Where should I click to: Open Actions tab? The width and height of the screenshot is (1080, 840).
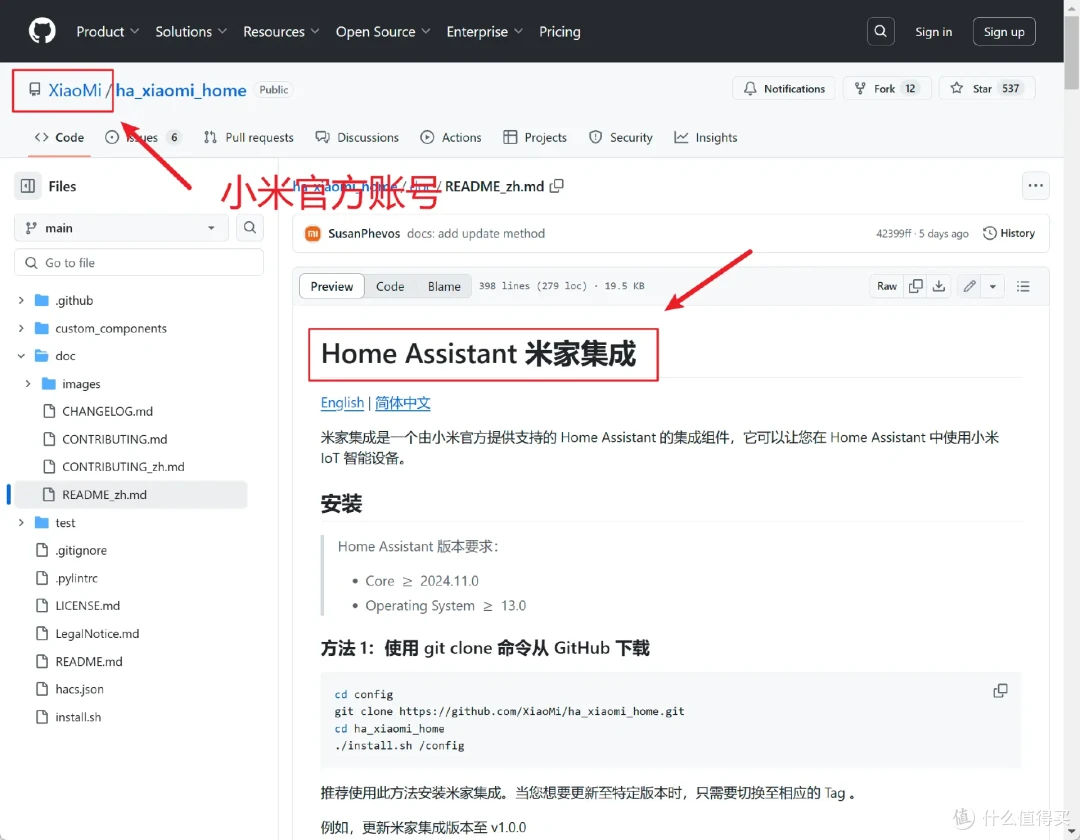pos(451,137)
